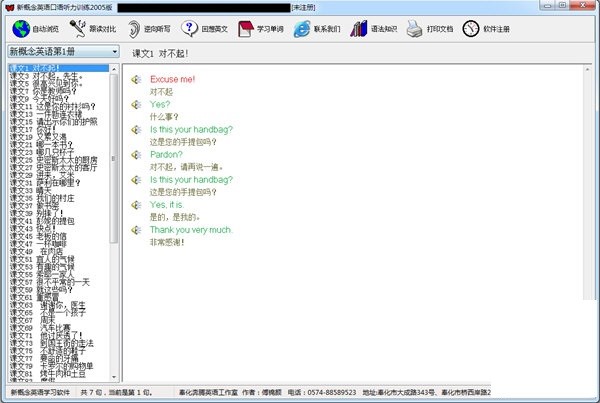Screen dimensions: 600x403
Task: Click the 'Yes, it is.' sentence
Action: tap(167, 205)
